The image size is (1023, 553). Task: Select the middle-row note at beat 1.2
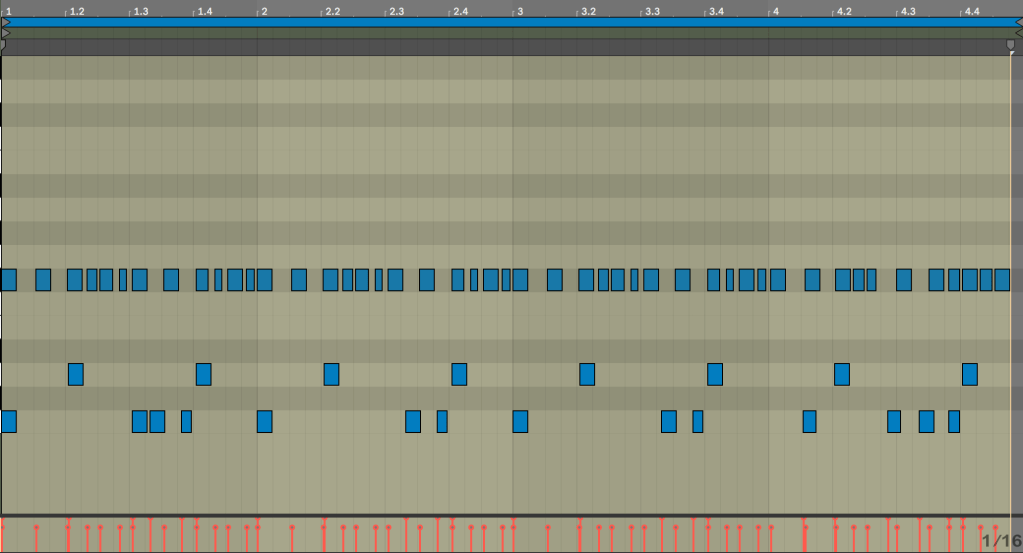76,374
